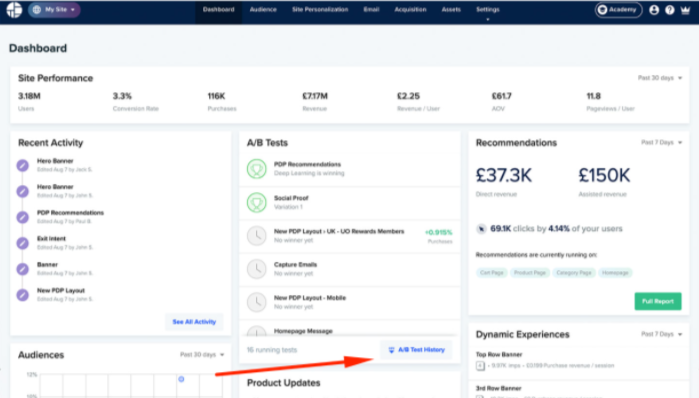Change Recommendations Past 7 Days range
This screenshot has width=699, height=398.
(662, 143)
